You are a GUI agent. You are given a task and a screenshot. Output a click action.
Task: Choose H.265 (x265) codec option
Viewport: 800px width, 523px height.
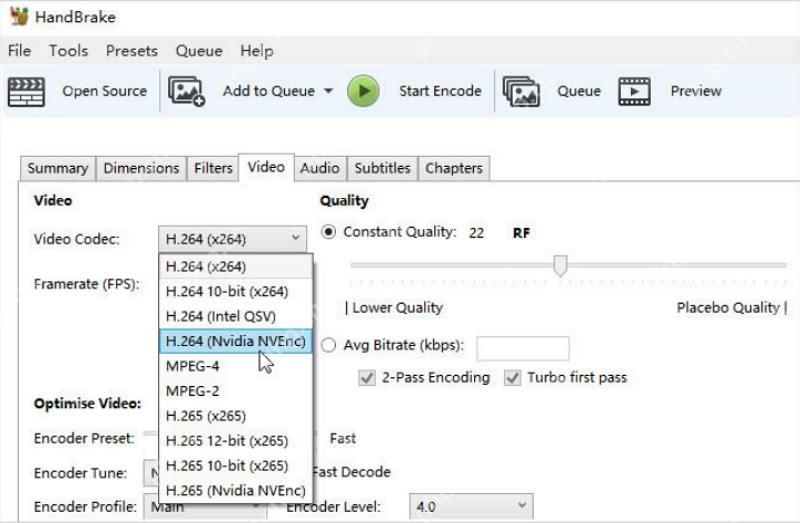236,416
